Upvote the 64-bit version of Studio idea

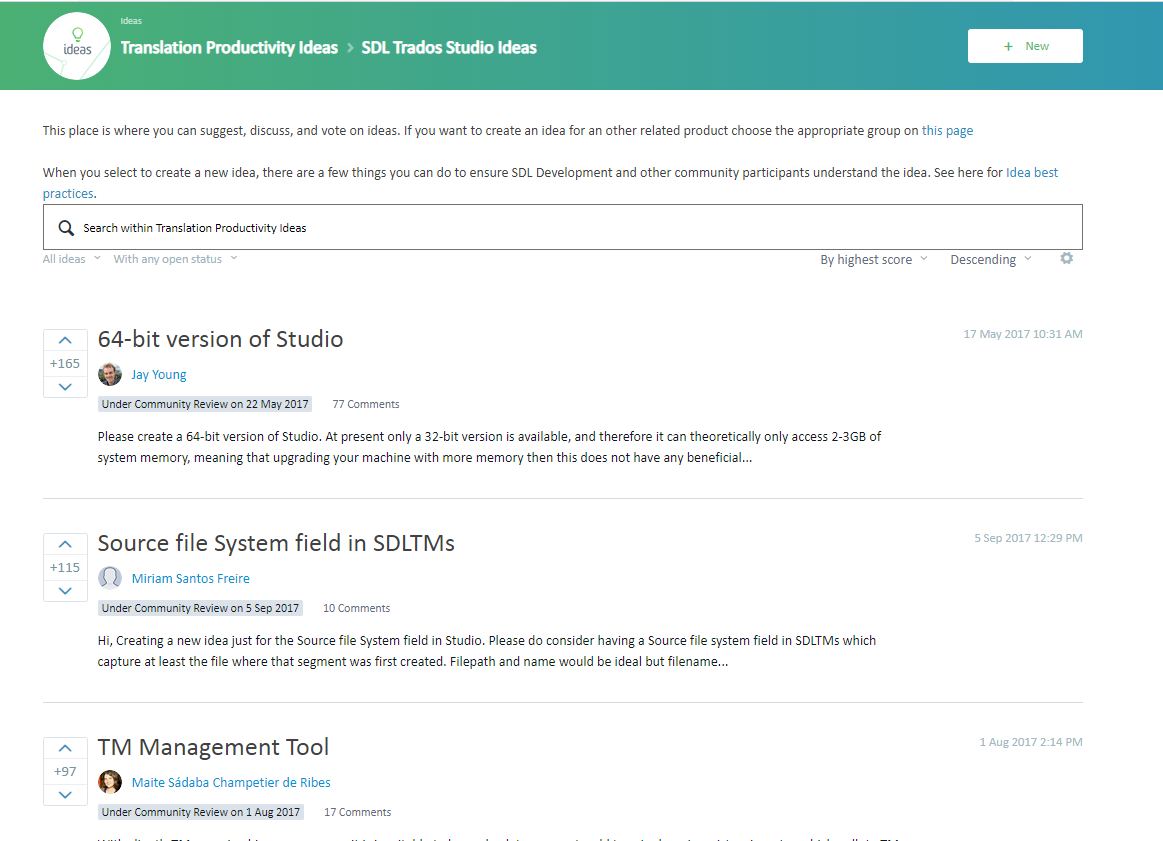point(65,340)
